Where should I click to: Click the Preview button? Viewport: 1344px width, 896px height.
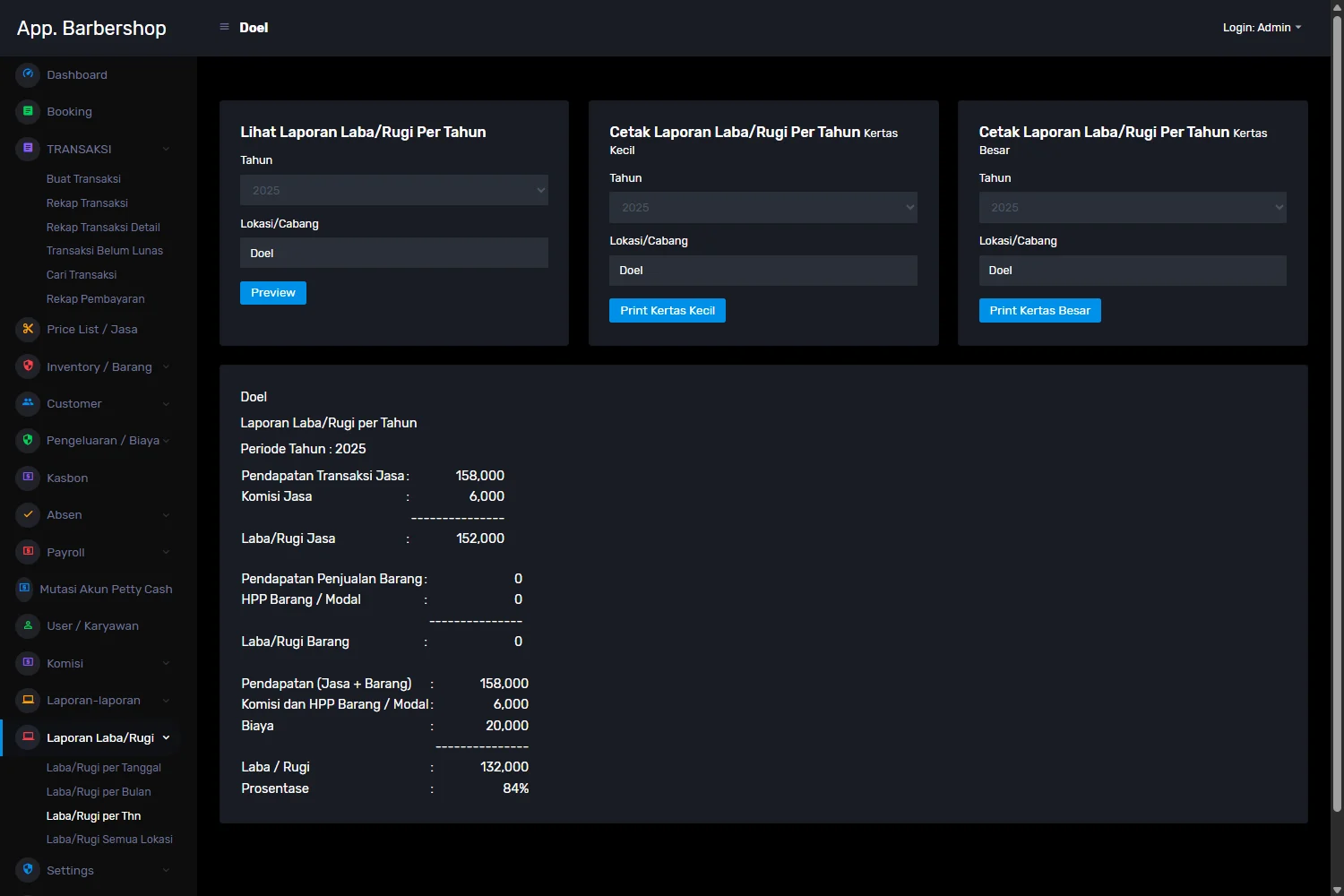pyautogui.click(x=273, y=293)
